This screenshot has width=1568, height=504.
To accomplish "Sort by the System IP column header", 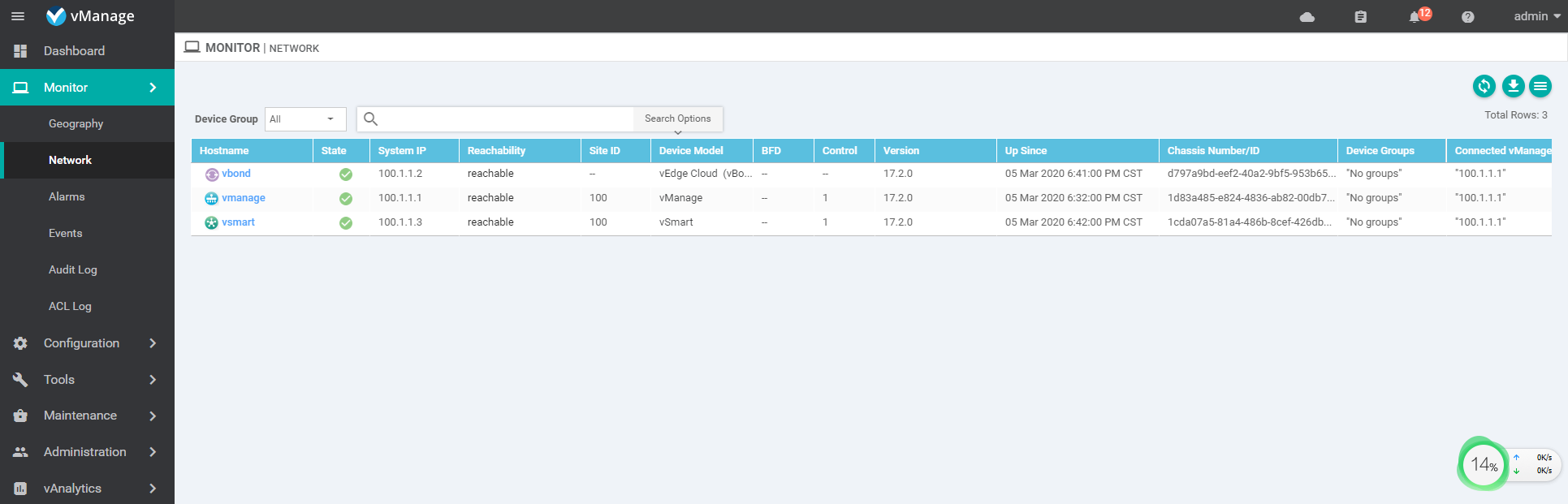I will [414, 151].
